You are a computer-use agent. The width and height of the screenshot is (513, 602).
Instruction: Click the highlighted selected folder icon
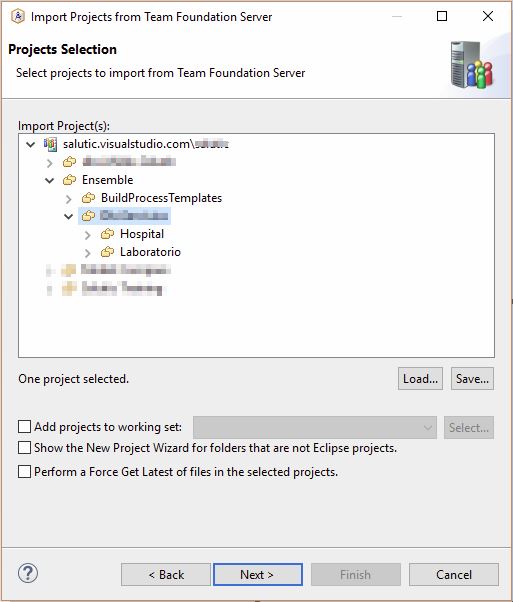[x=88, y=216]
